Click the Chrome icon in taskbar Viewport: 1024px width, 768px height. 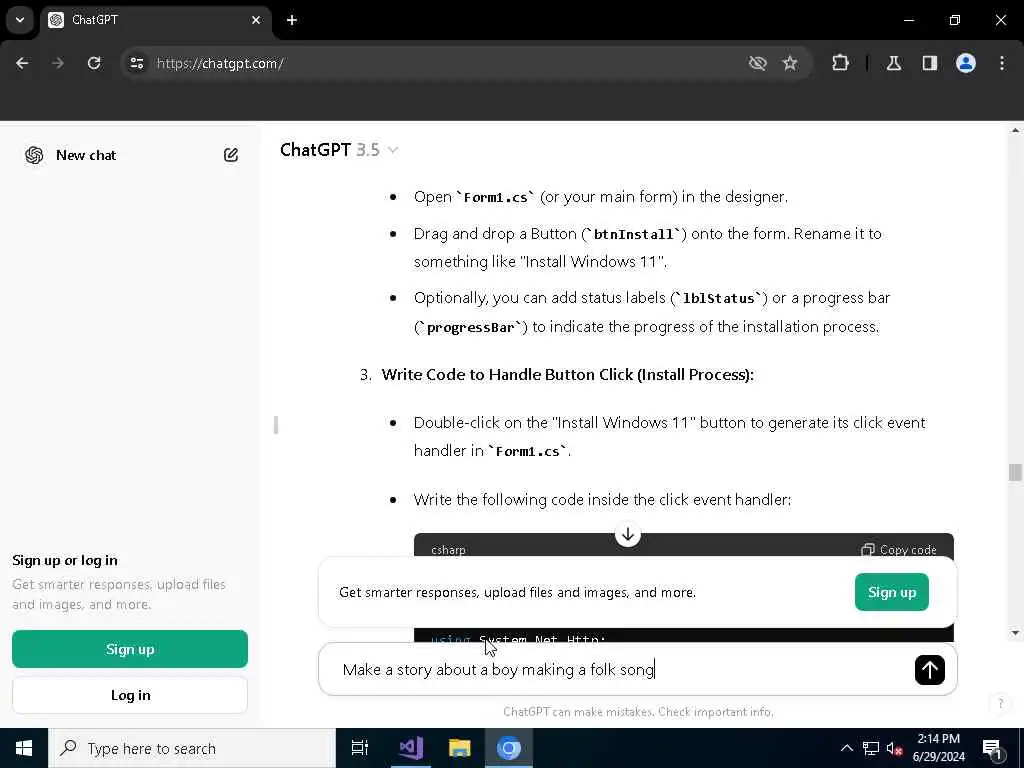point(509,748)
